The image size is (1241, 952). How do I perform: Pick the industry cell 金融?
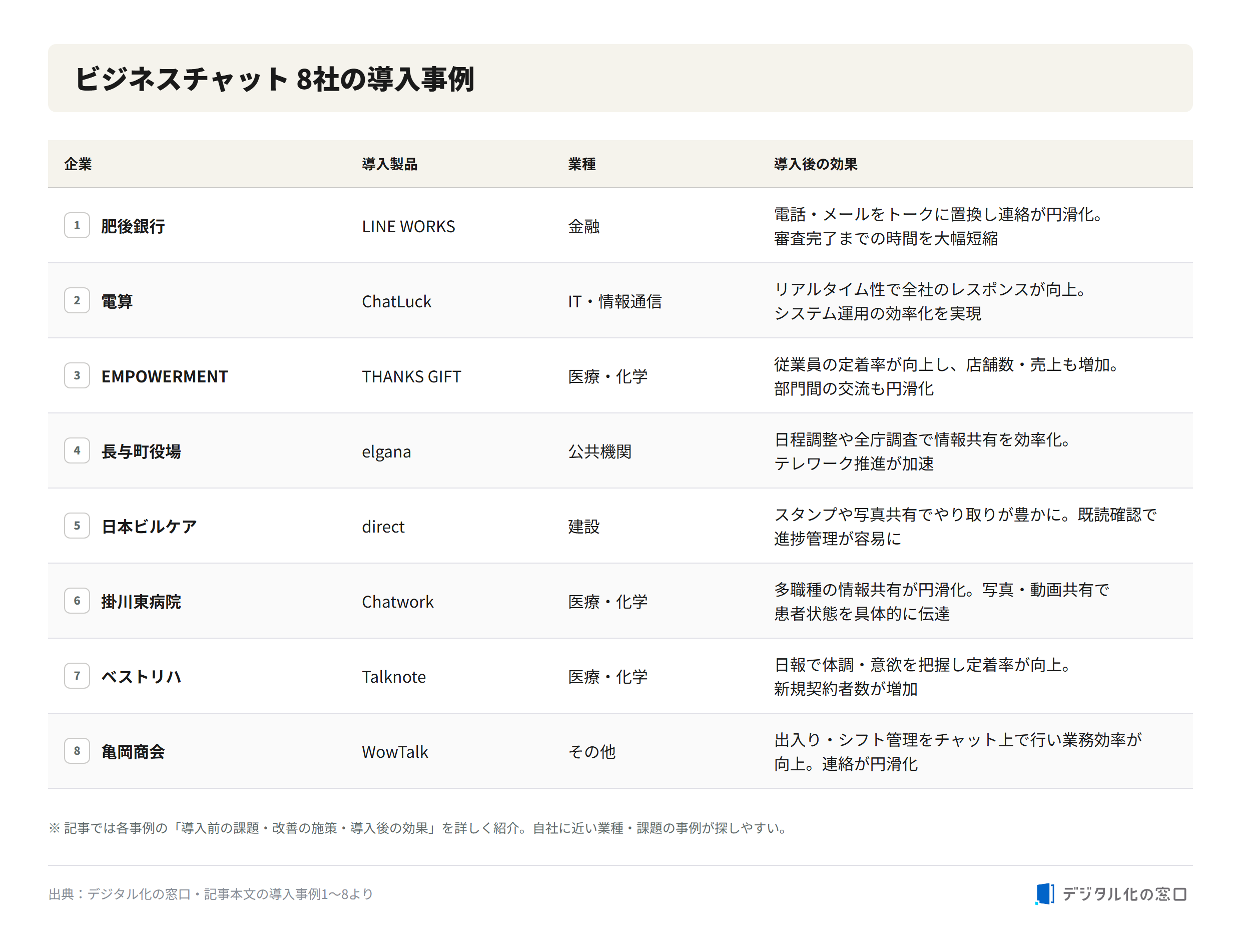point(584,226)
